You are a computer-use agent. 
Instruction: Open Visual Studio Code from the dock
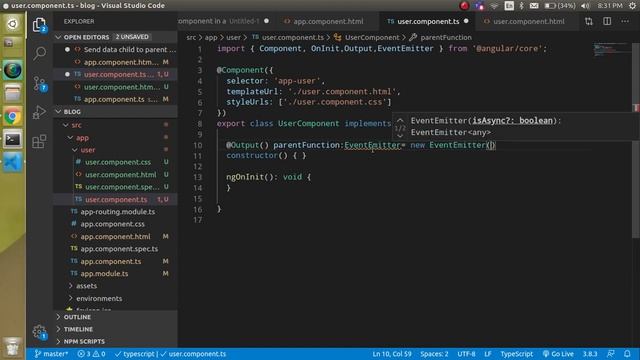click(x=13, y=163)
